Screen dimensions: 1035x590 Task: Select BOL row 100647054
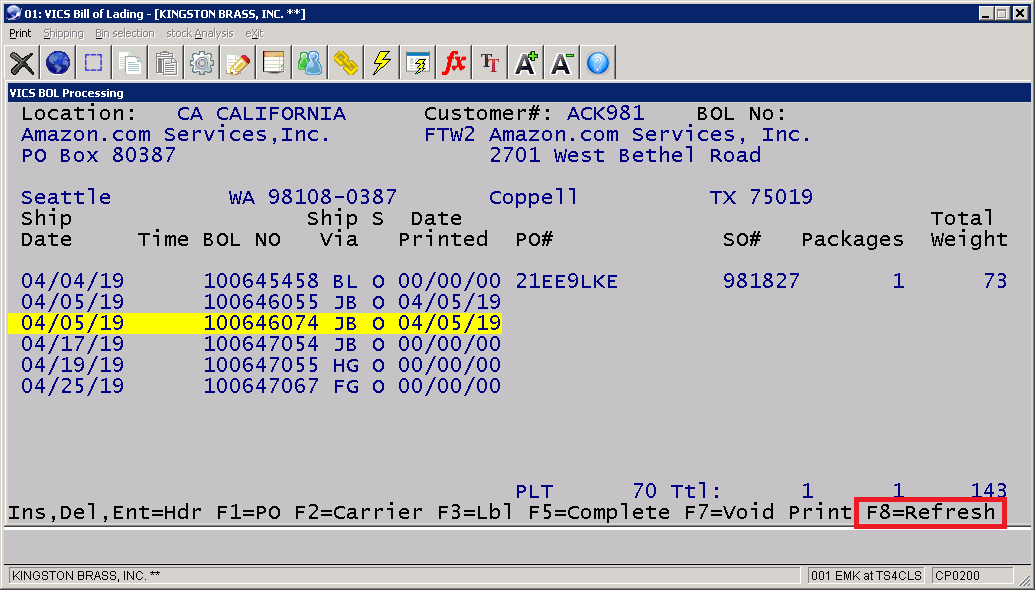pos(261,344)
